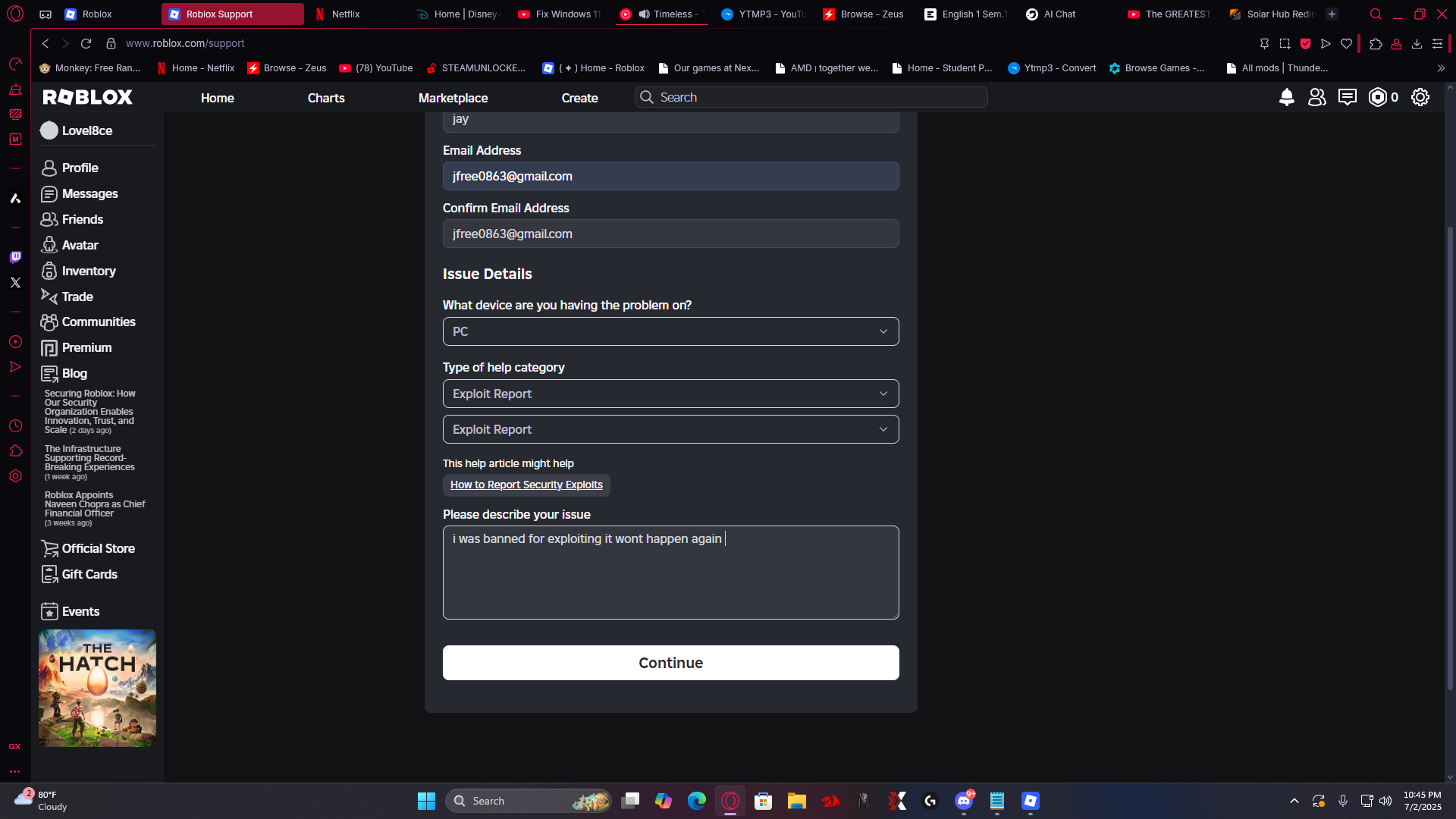Click the Roblox logo
The image size is (1456, 819).
pyautogui.click(x=88, y=97)
